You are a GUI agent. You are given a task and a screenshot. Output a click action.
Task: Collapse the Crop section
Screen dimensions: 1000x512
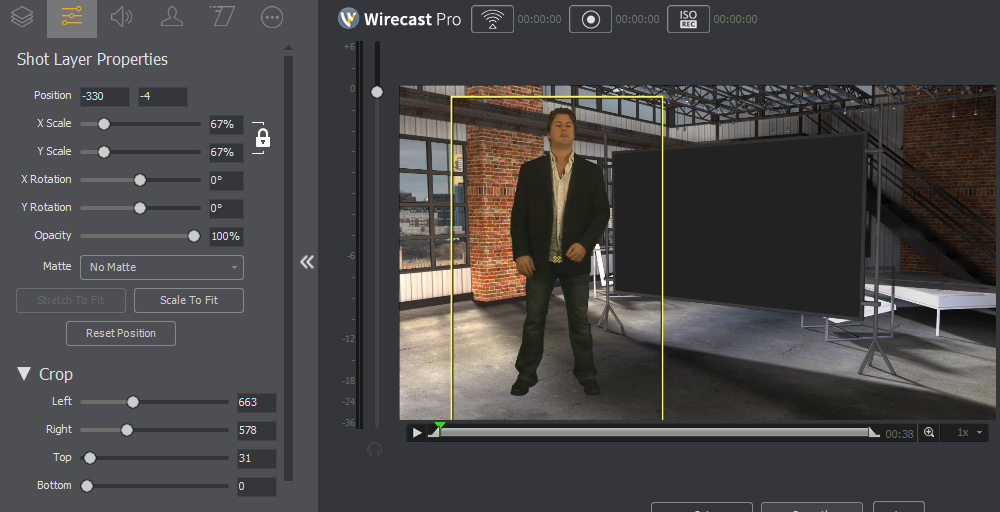[x=24, y=374]
